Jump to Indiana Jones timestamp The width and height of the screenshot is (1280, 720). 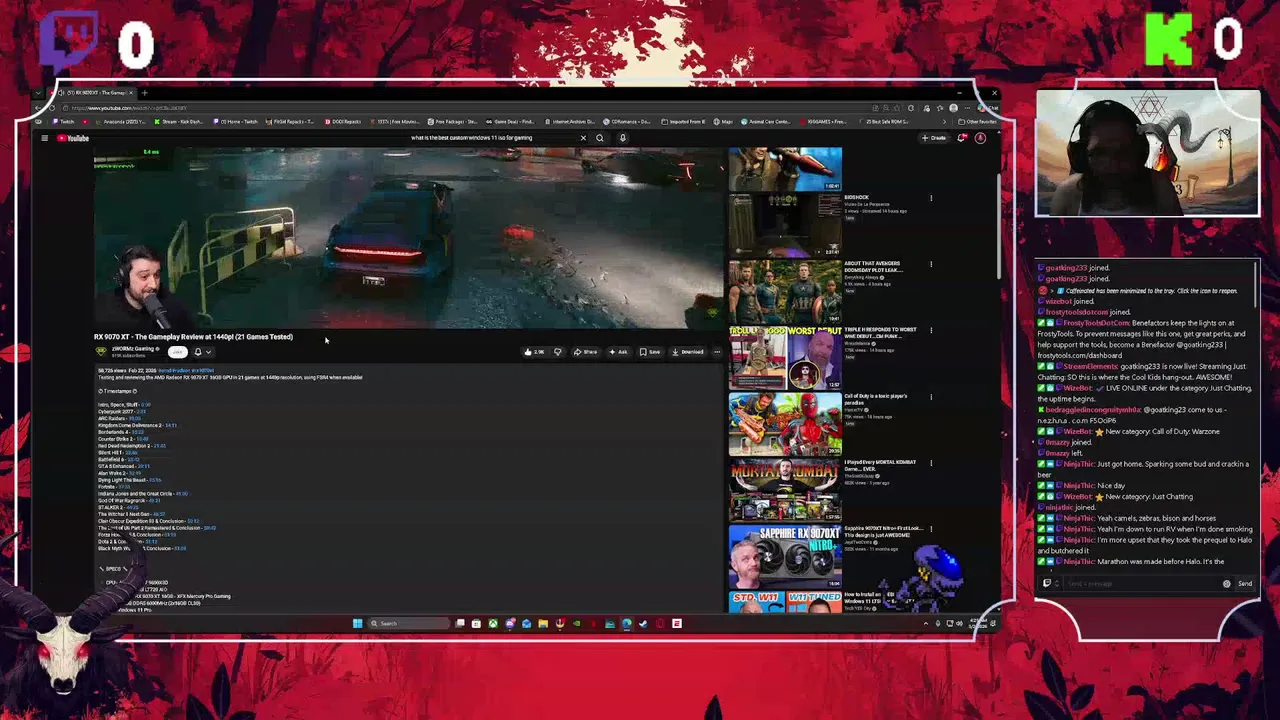[x=182, y=493]
